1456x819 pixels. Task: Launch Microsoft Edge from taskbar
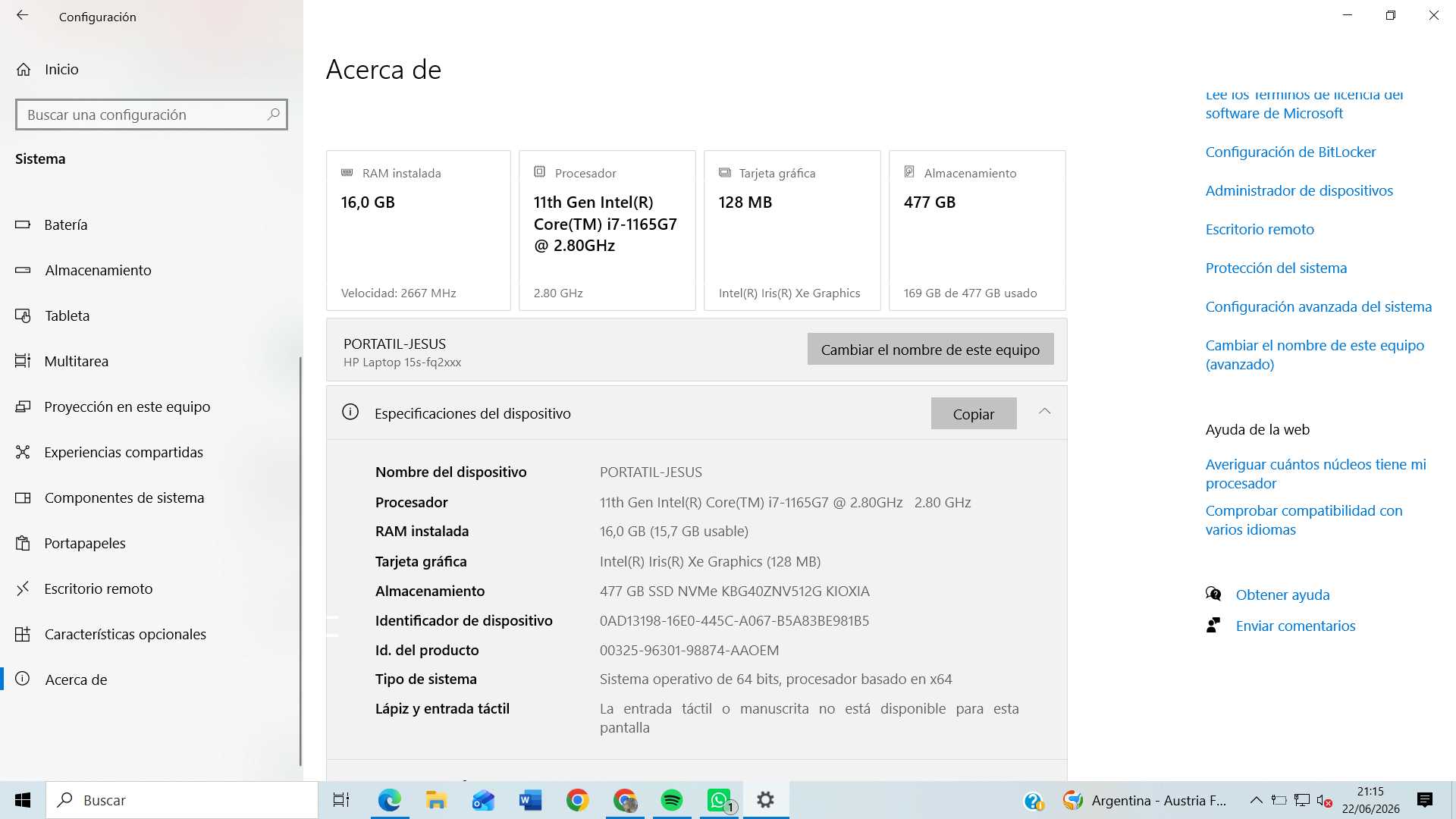(390, 800)
